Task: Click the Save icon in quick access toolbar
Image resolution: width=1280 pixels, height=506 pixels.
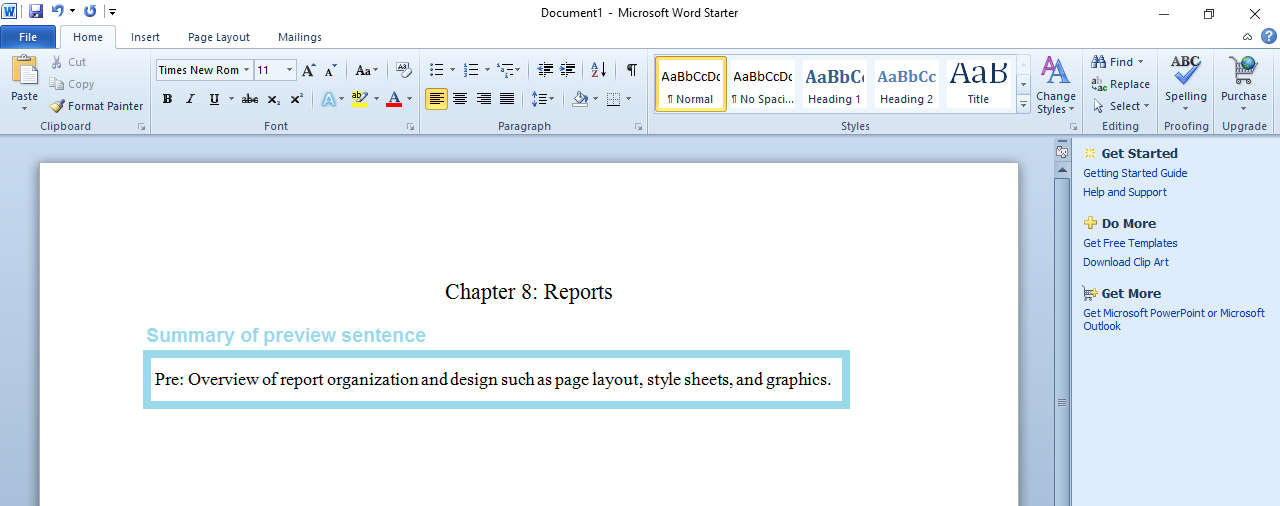Action: click(36, 11)
